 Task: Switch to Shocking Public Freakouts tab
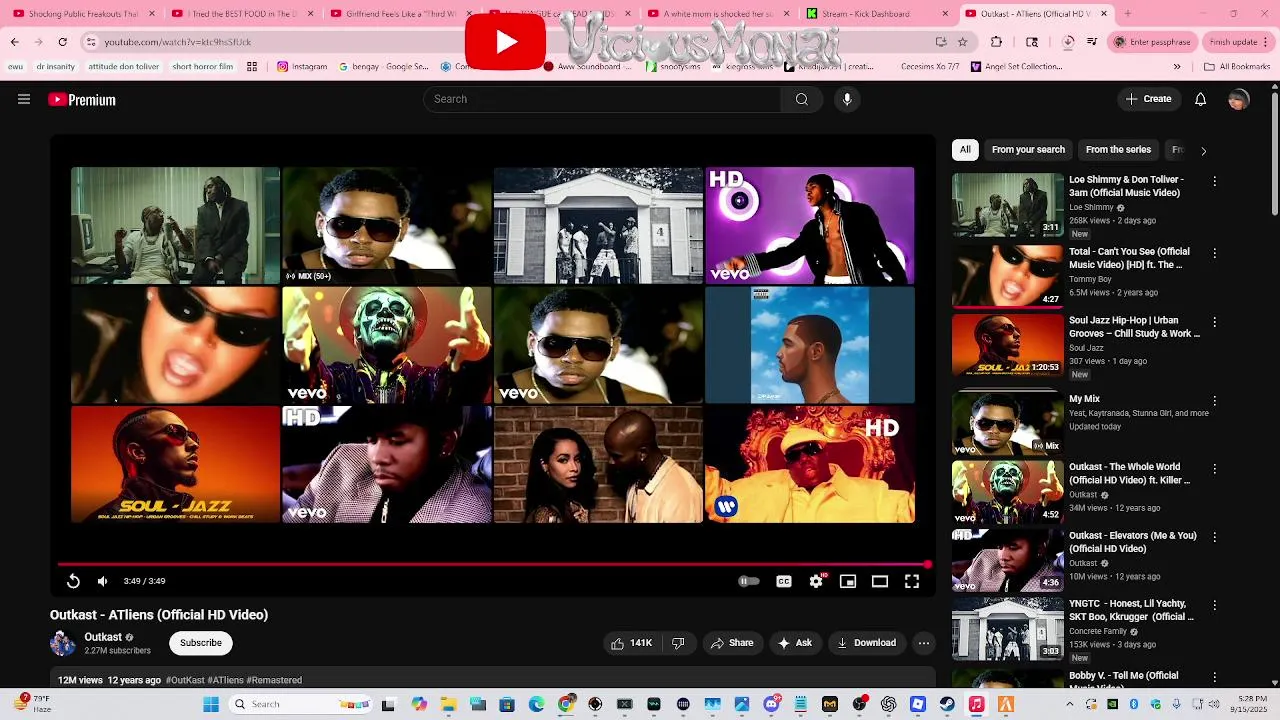click(x=83, y=14)
